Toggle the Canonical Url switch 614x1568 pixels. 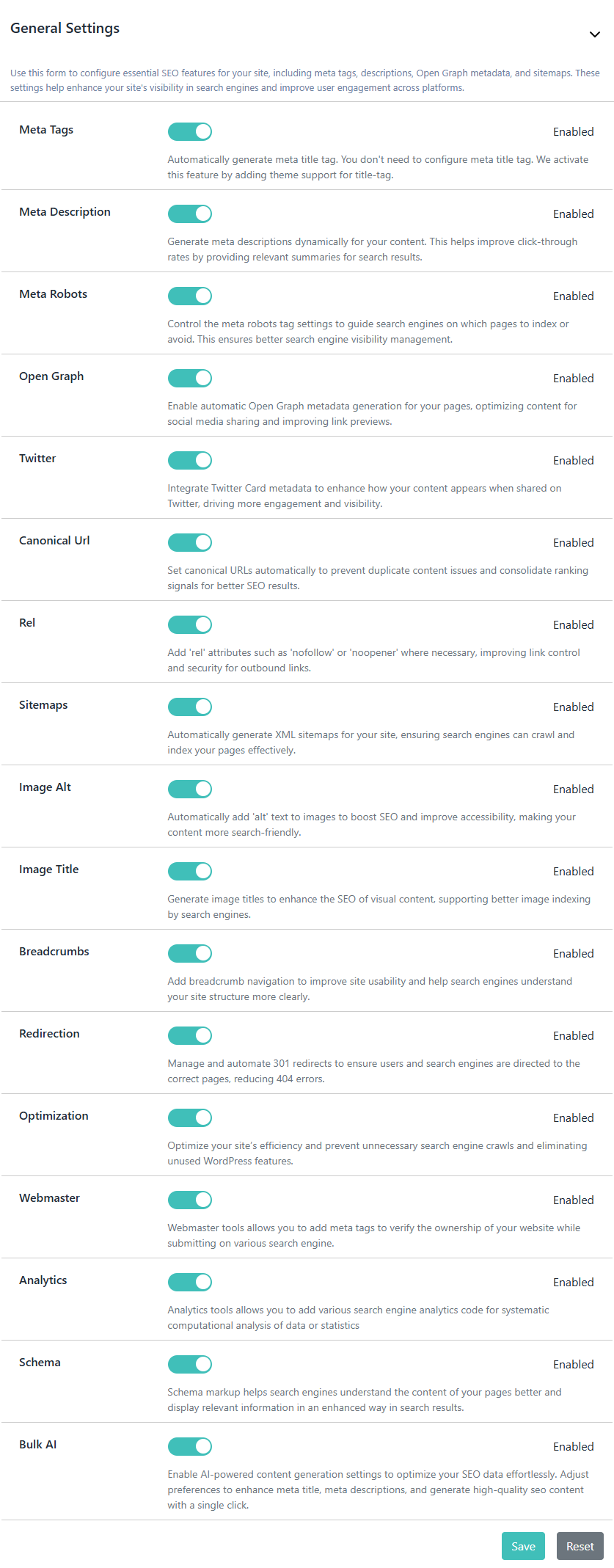point(190,542)
